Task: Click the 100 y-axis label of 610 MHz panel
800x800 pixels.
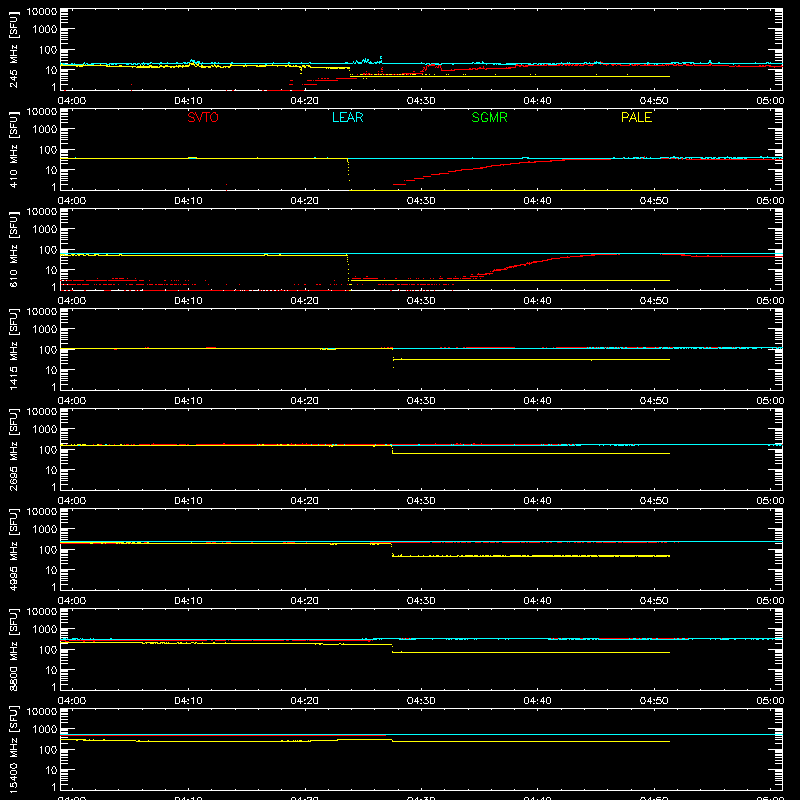Action: pos(48,250)
